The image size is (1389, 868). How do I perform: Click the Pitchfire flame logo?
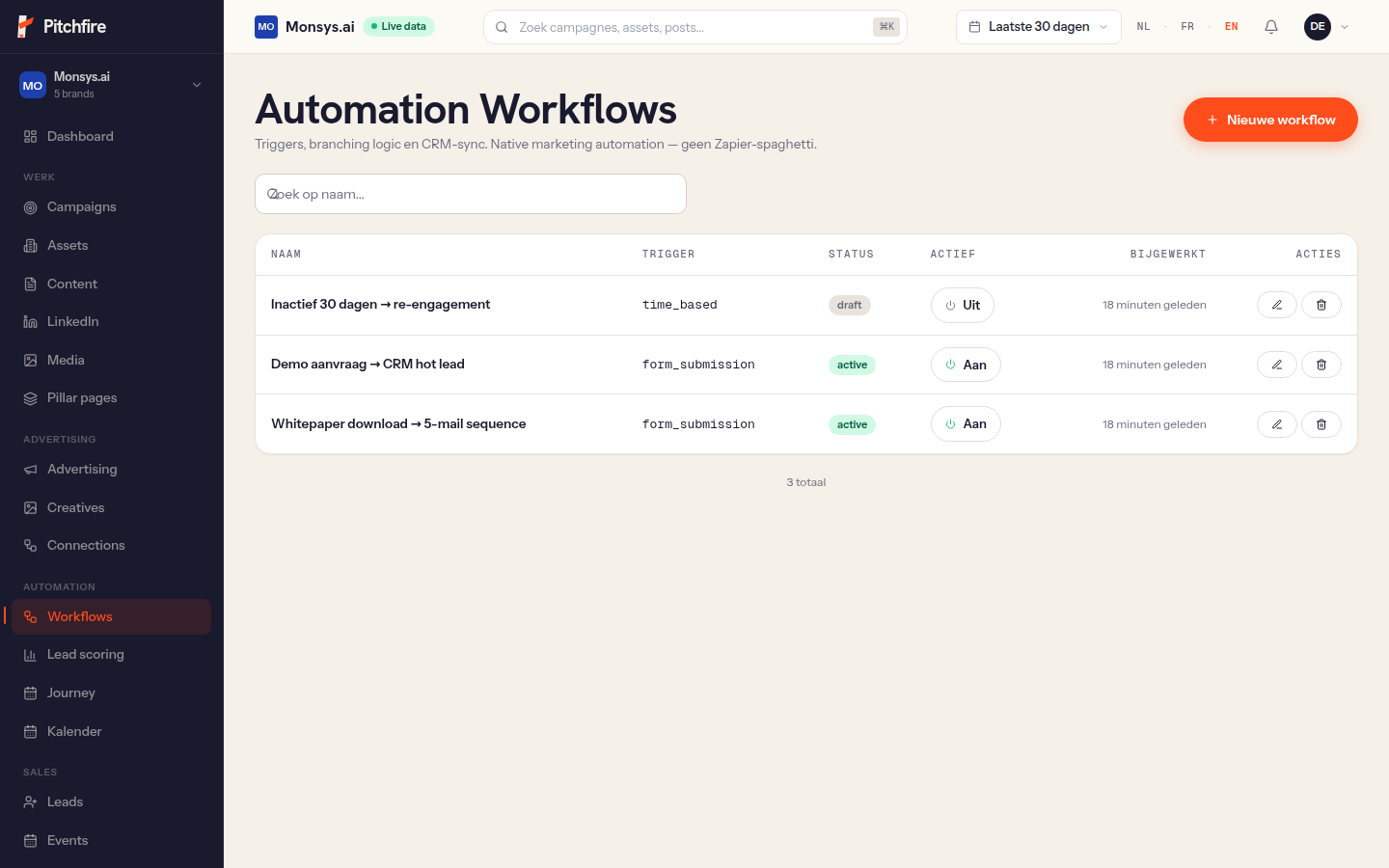coord(26,26)
